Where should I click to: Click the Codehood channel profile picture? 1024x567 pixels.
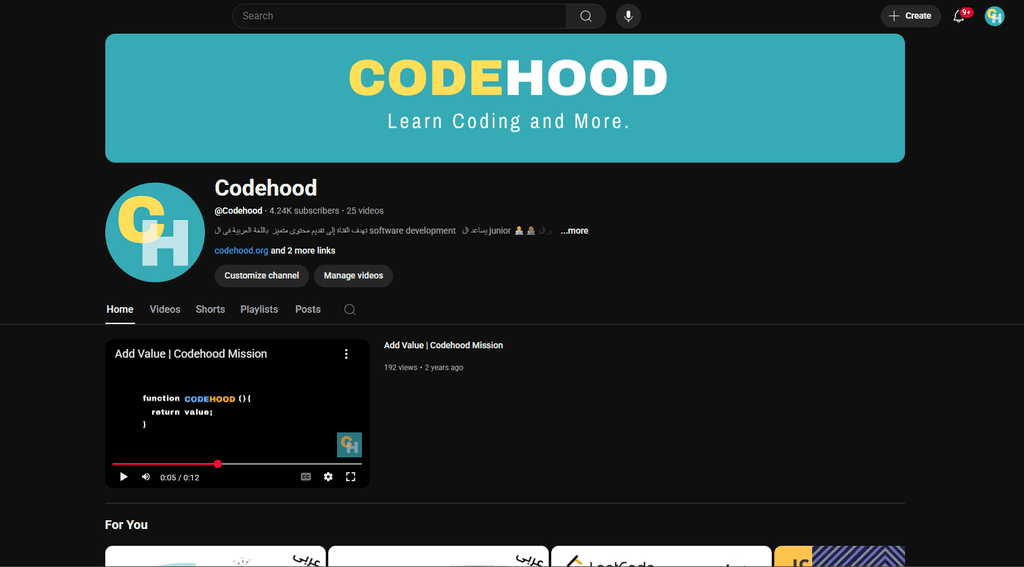(x=155, y=233)
